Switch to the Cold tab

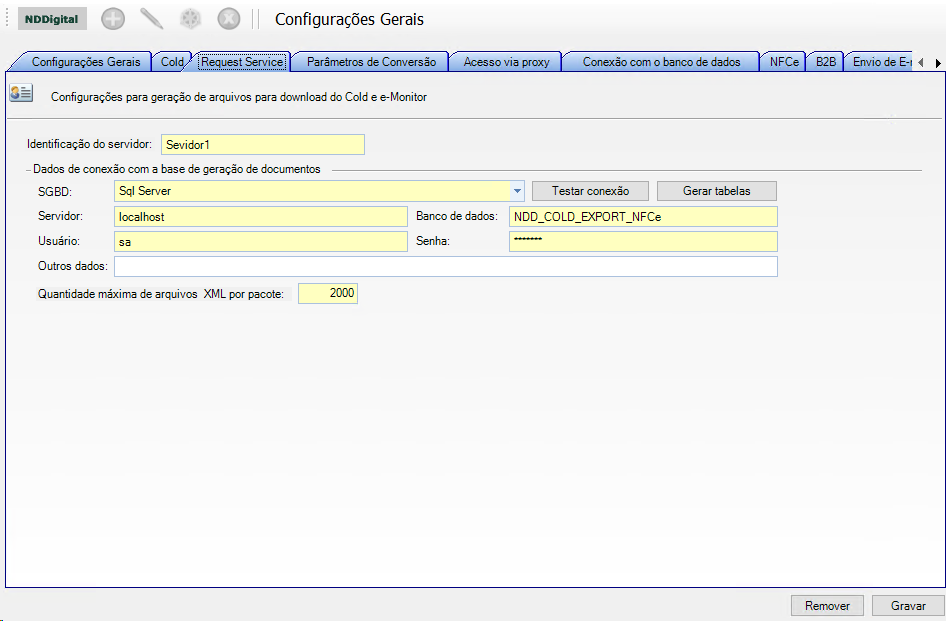click(x=172, y=62)
